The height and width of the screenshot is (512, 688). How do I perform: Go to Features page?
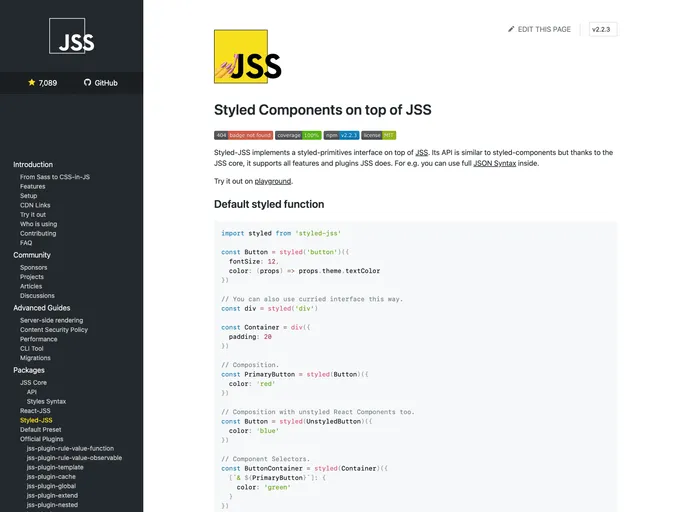(32, 186)
